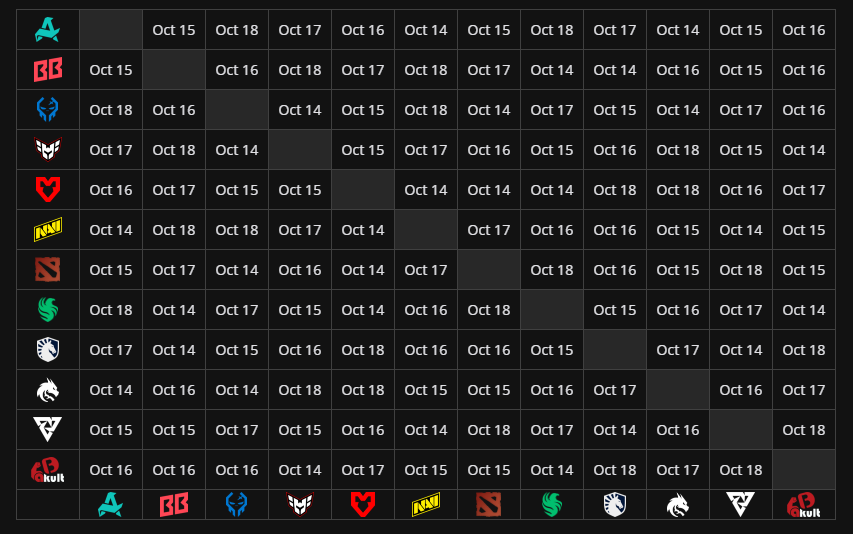
Task: Click the blue masked-face logo in the bottom row
Action: tap(237, 505)
